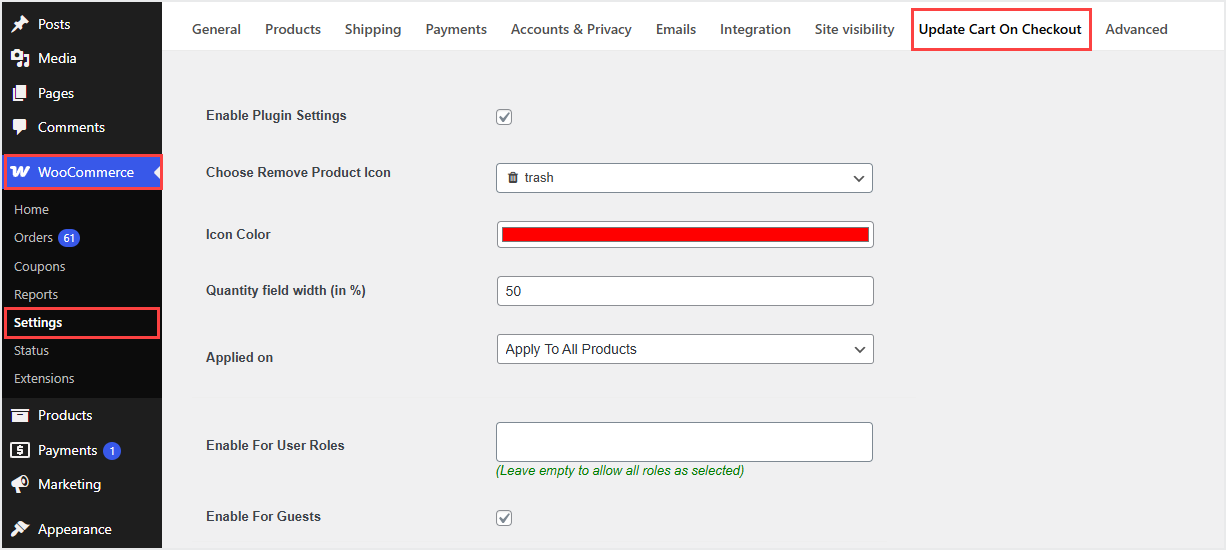Viewport: 1226px width, 550px height.
Task: Click the WooCommerce logo icon
Action: point(20,172)
